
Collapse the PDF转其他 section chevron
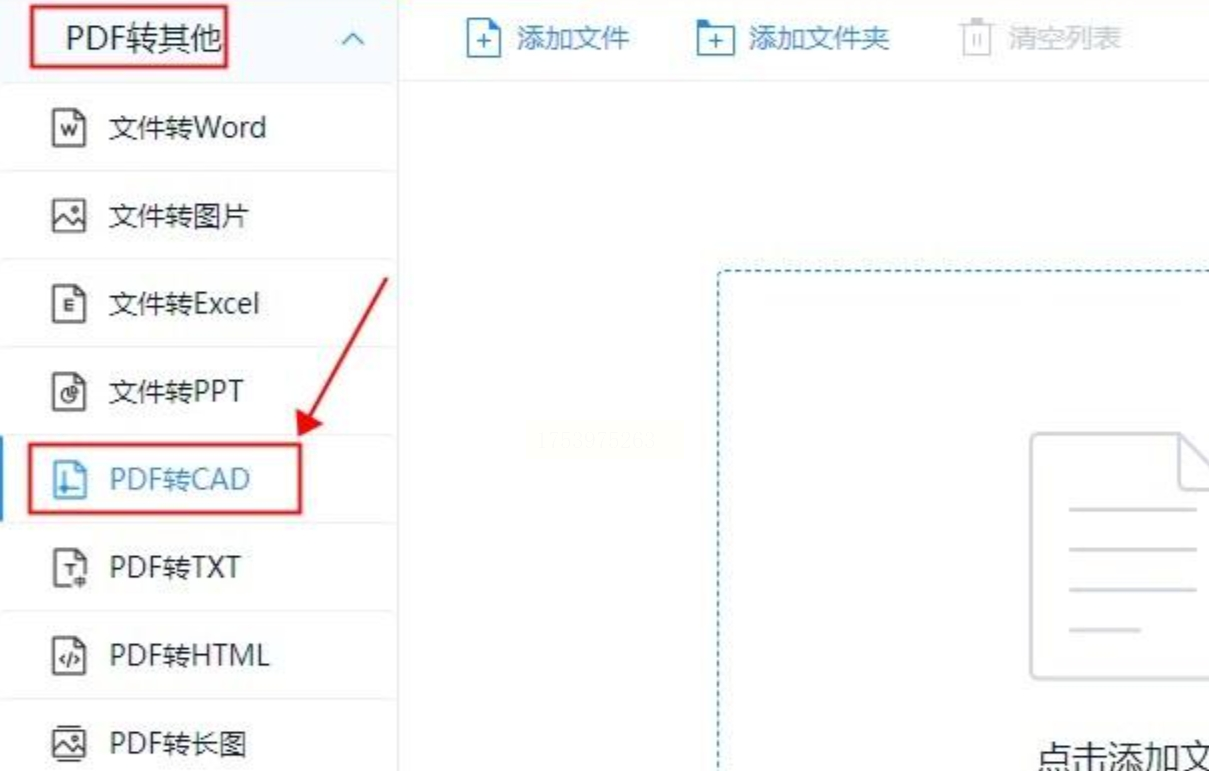(353, 40)
